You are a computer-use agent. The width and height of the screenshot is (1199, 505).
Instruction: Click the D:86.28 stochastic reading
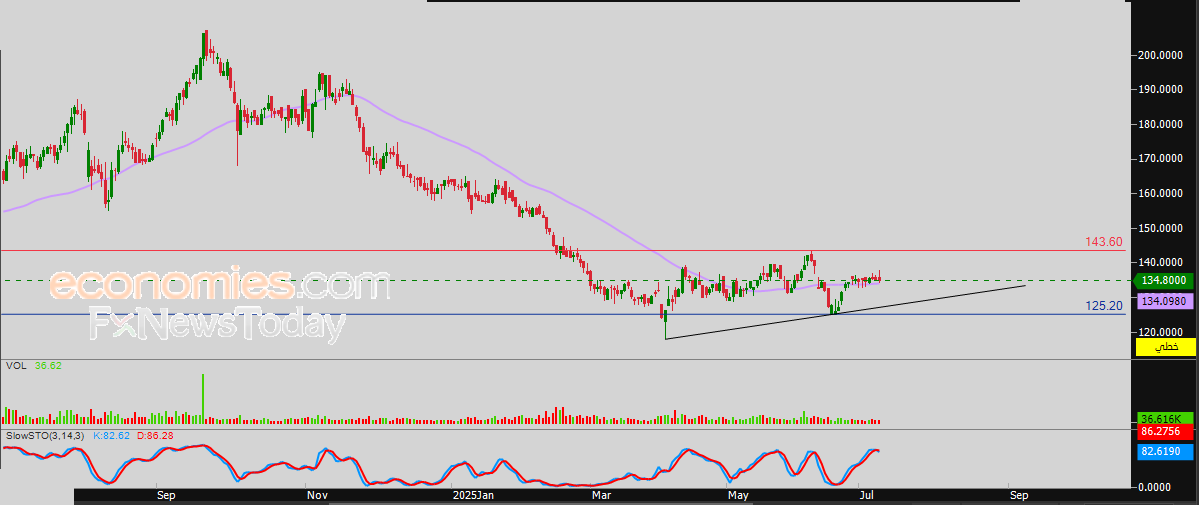[x=154, y=435]
